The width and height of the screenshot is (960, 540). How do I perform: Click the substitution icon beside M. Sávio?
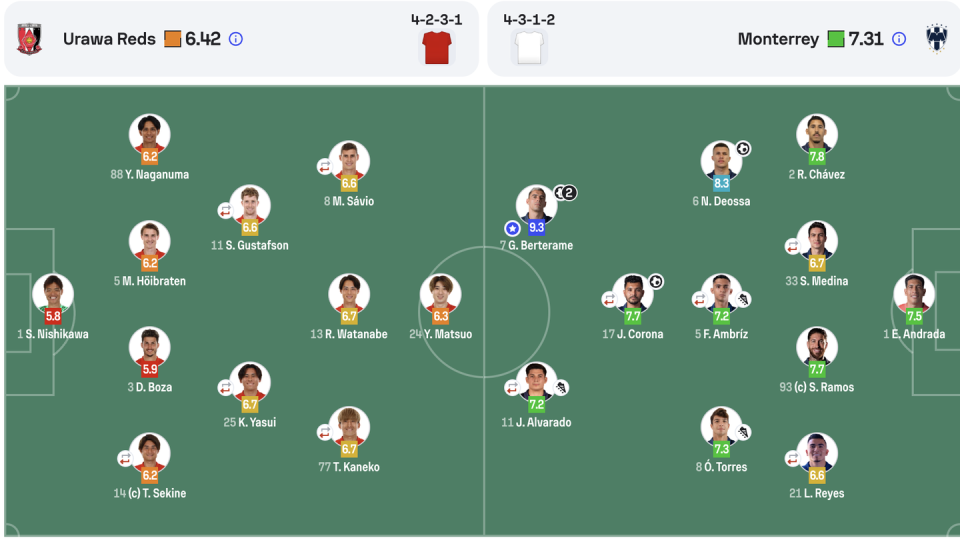click(x=324, y=166)
